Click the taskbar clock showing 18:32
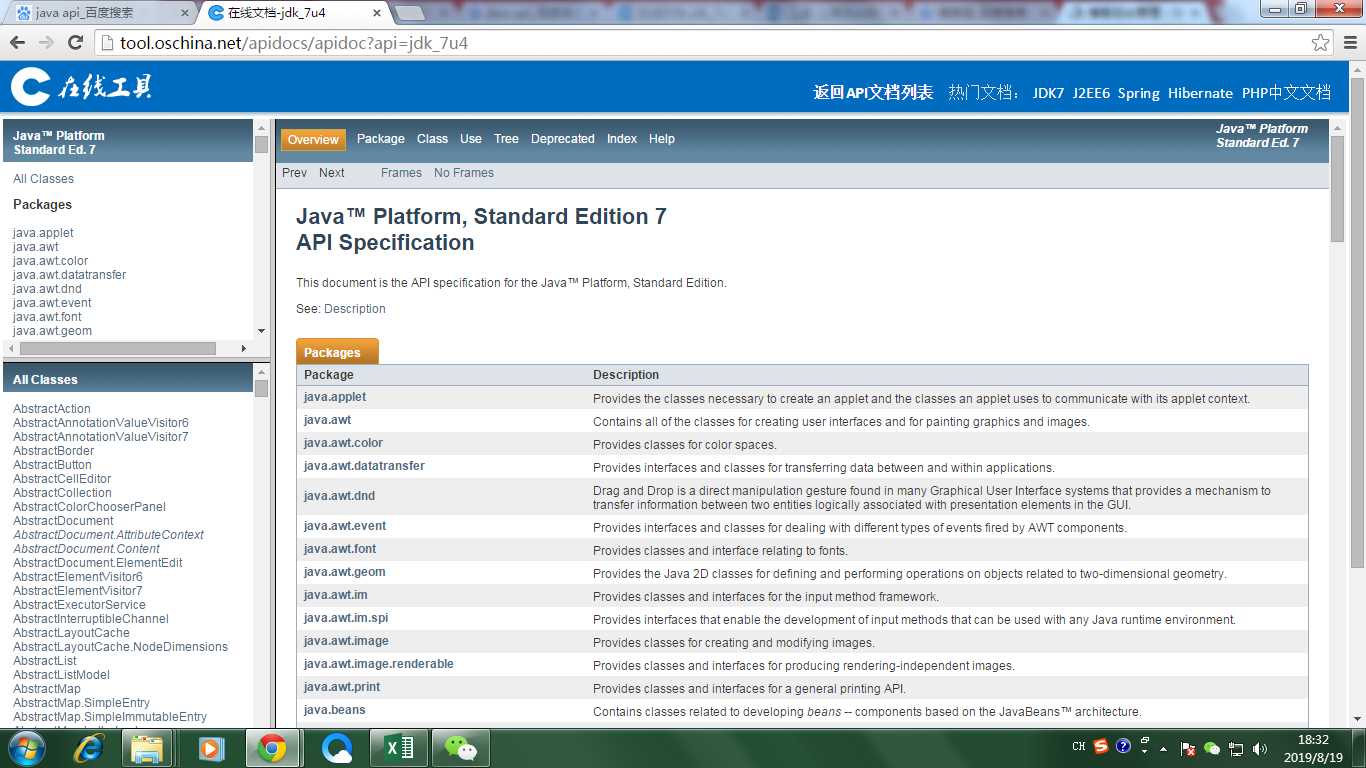Viewport: 1366px width, 768px height. [x=1312, y=748]
